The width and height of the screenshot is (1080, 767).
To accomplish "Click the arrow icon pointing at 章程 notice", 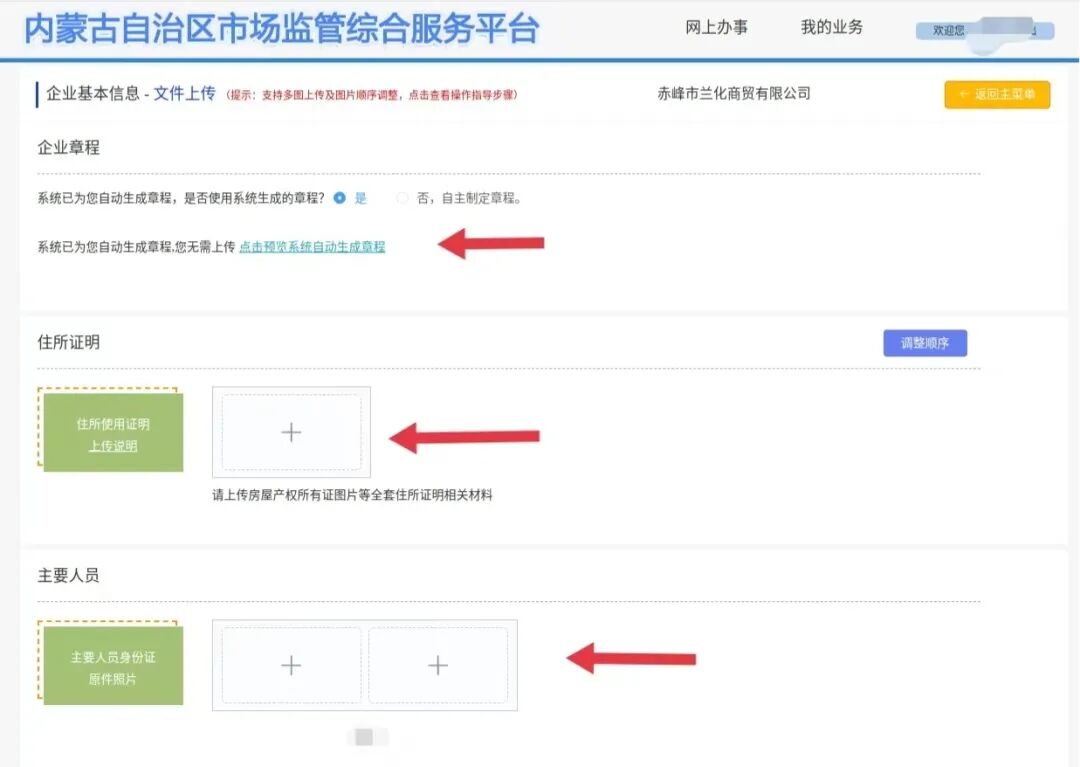I will [490, 243].
